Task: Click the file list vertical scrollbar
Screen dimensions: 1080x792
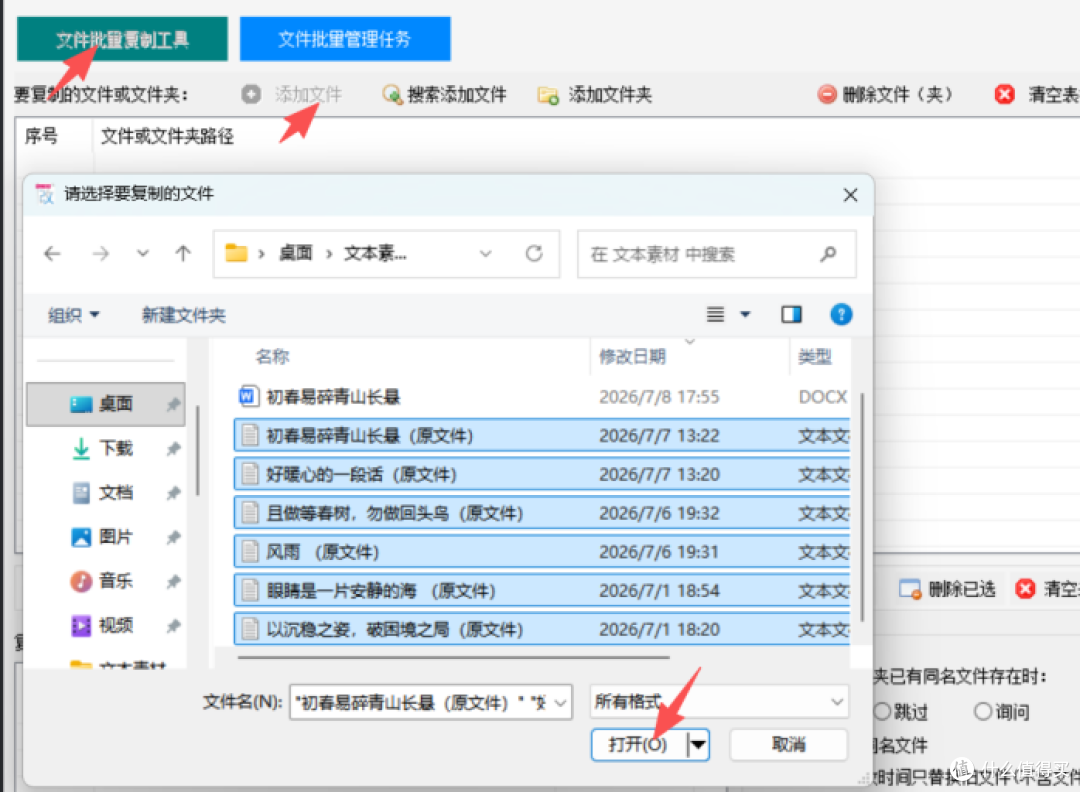Action: [861, 508]
